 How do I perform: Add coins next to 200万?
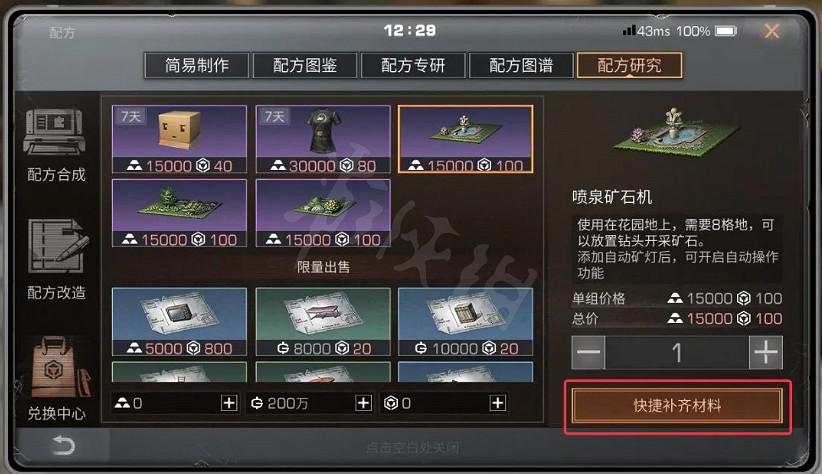(x=363, y=403)
